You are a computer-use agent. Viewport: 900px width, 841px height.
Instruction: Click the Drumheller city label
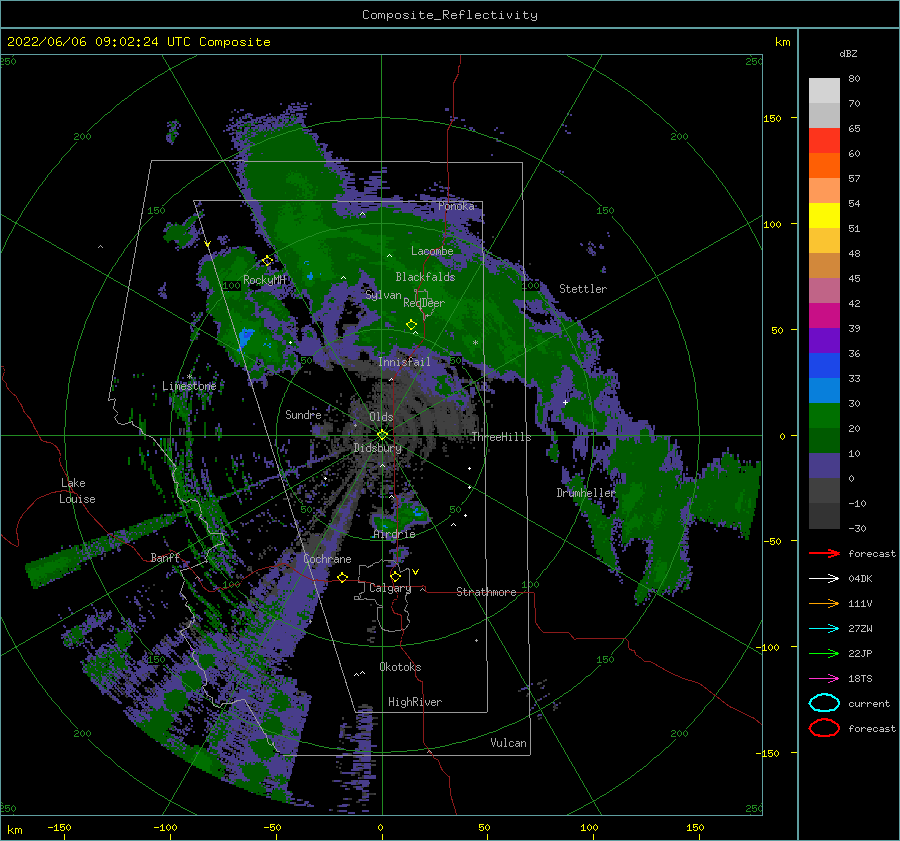point(585,493)
